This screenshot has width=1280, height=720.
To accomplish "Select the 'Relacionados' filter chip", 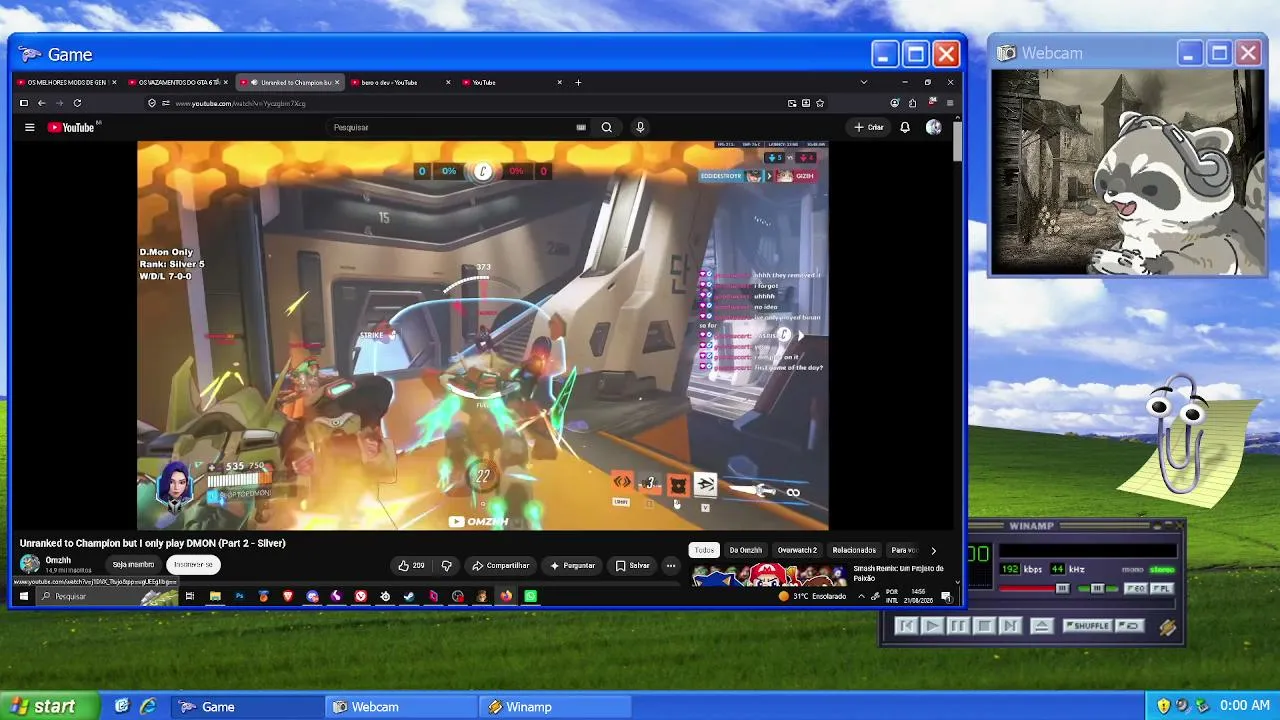I will coord(854,550).
